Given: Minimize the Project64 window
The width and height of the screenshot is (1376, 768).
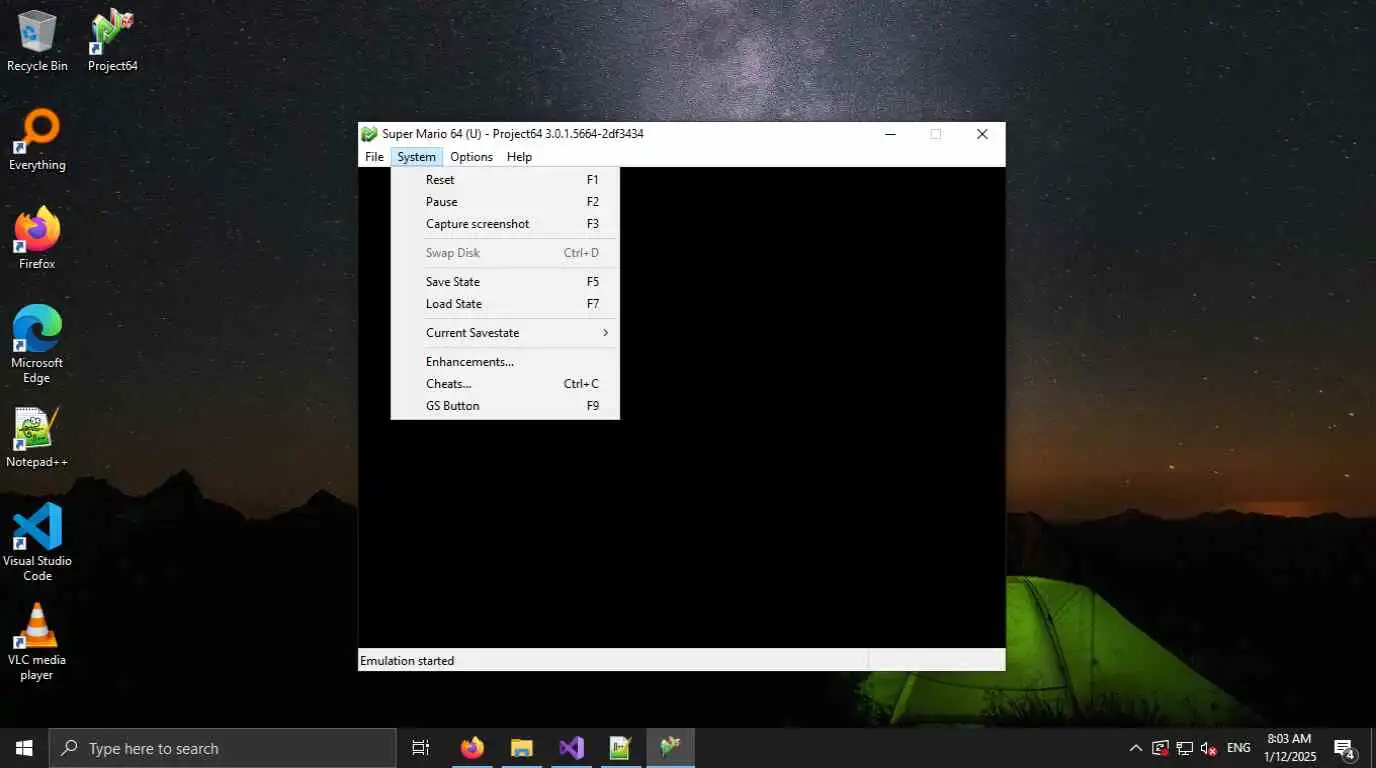Looking at the screenshot, I should pyautogui.click(x=890, y=134).
